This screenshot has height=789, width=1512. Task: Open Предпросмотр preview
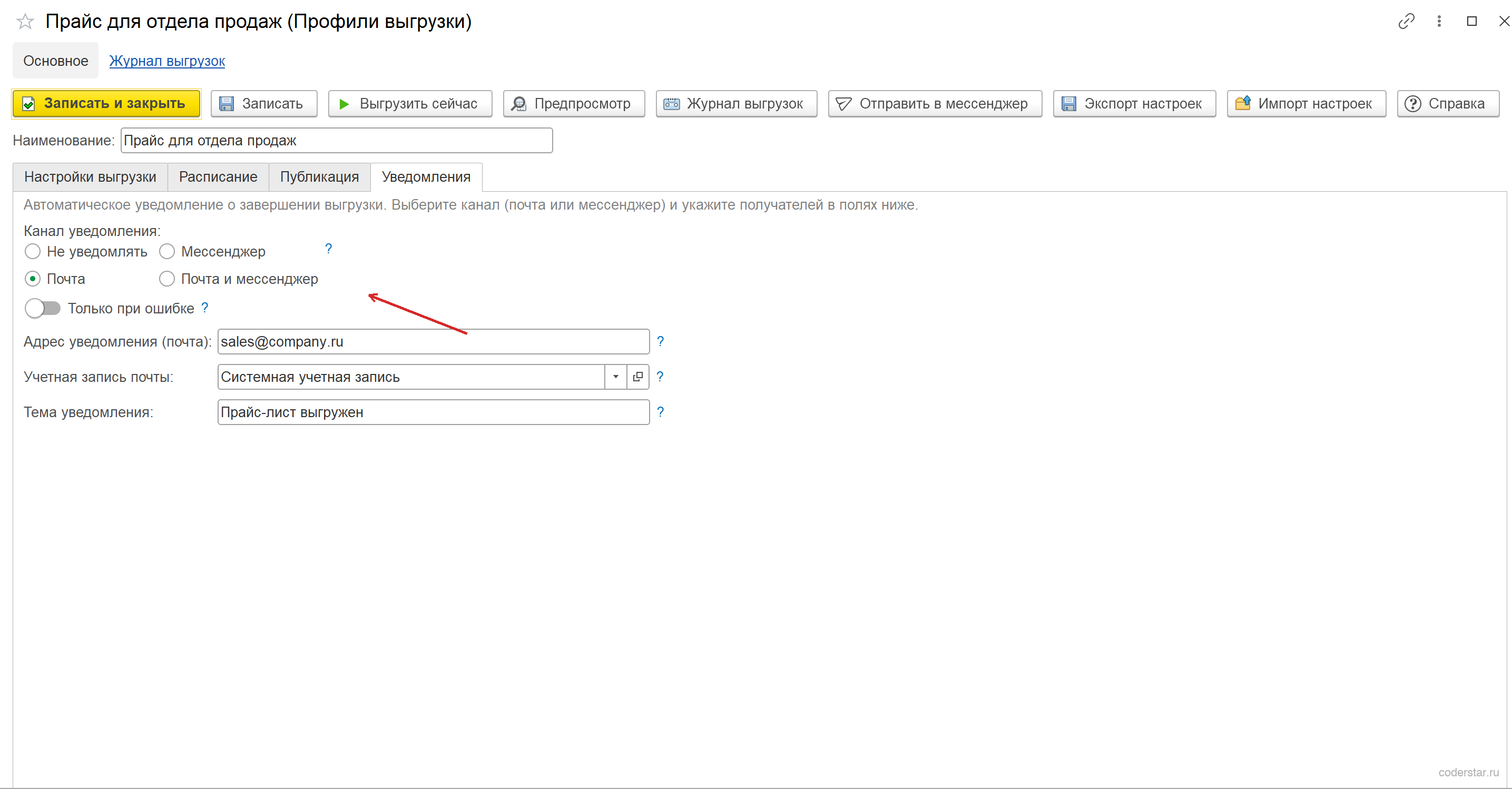tap(574, 104)
